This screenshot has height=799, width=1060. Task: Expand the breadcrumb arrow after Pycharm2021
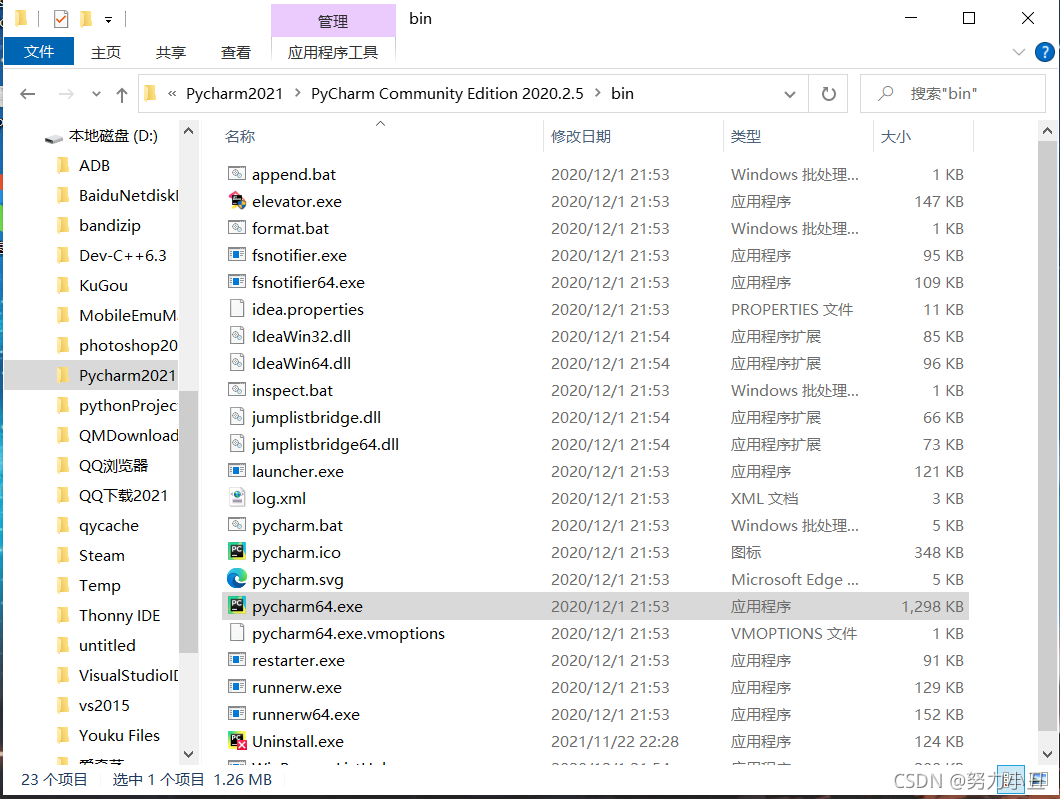pos(297,93)
